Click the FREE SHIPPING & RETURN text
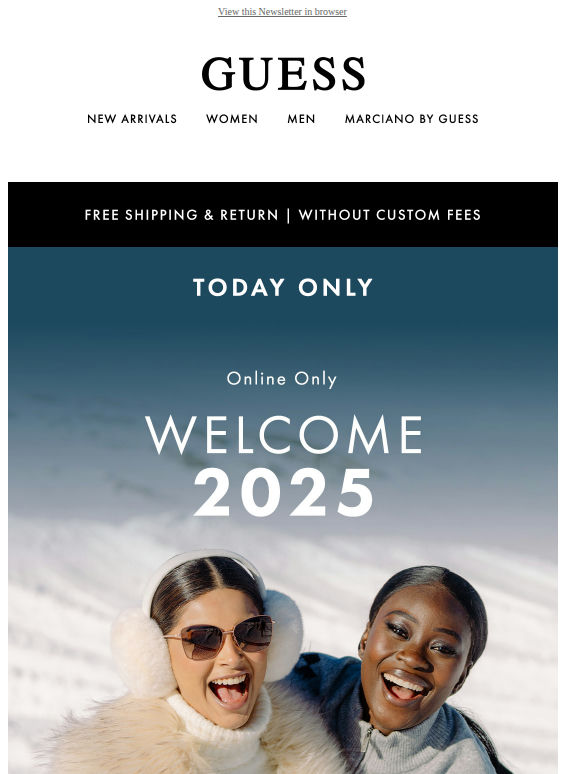 [x=182, y=215]
